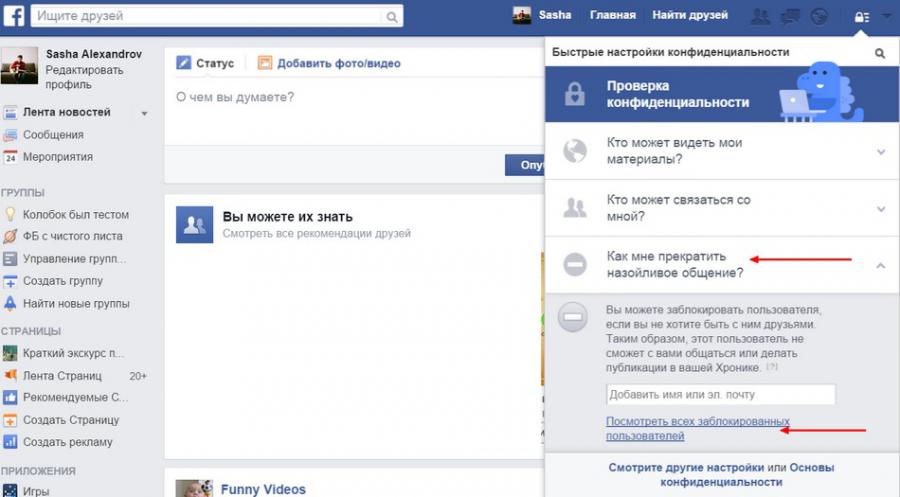Screen dimensions: 900x497
Task: Open Смотрите другие настройки link
Action: click(x=686, y=468)
